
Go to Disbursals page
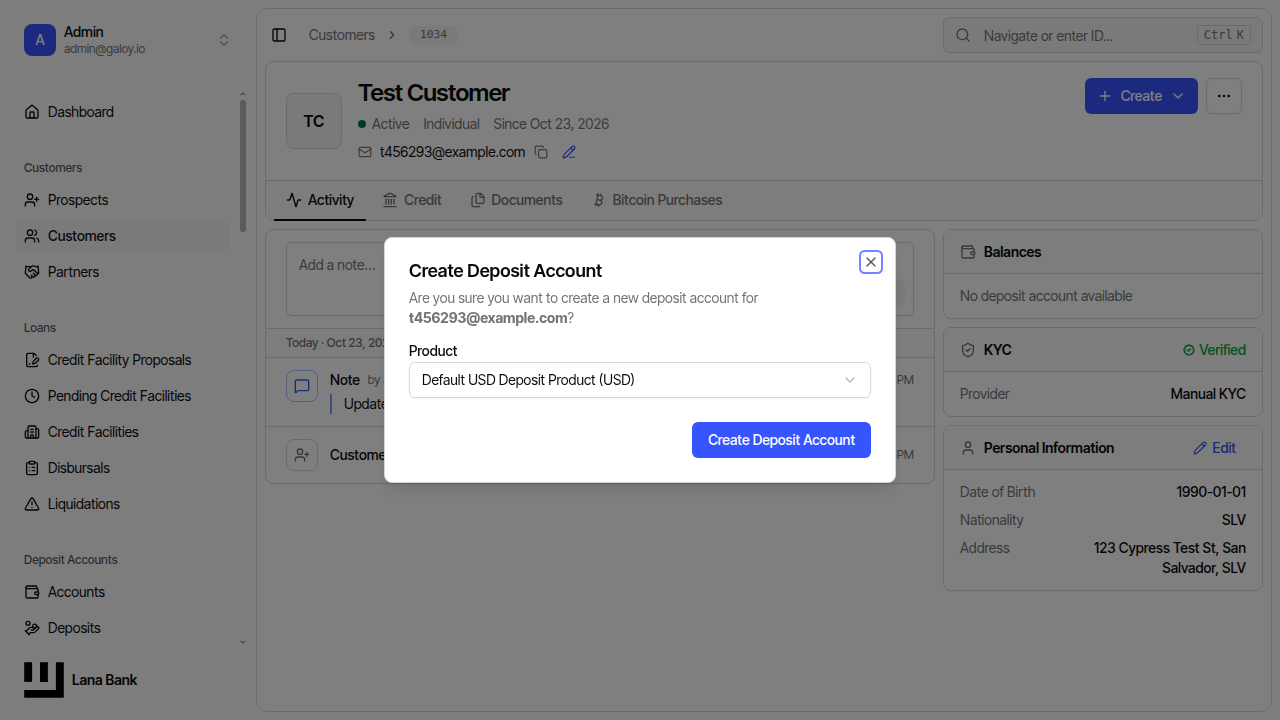click(x=124, y=468)
